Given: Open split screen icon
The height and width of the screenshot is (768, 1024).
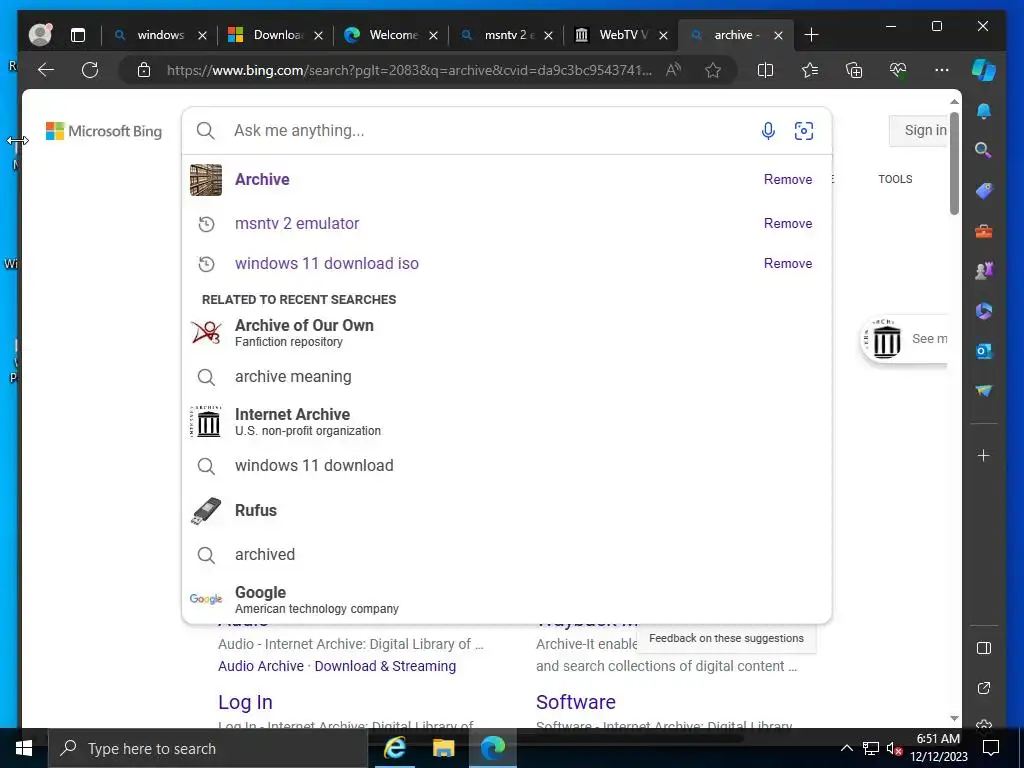Looking at the screenshot, I should [765, 70].
